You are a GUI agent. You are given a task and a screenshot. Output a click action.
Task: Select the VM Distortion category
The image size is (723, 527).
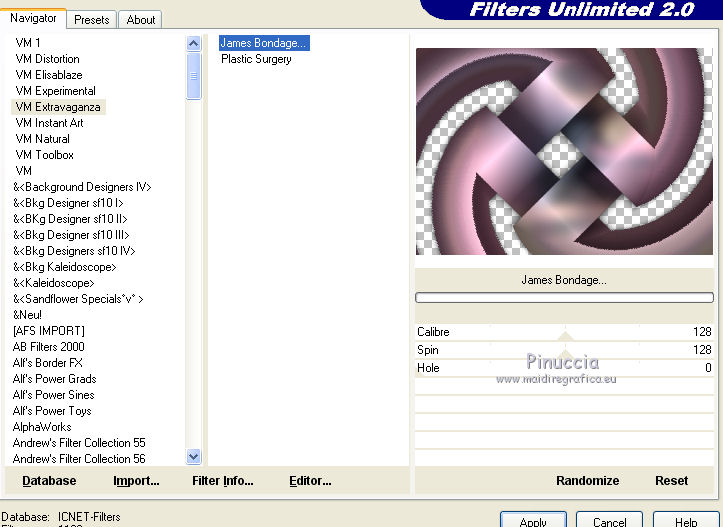[x=47, y=59]
